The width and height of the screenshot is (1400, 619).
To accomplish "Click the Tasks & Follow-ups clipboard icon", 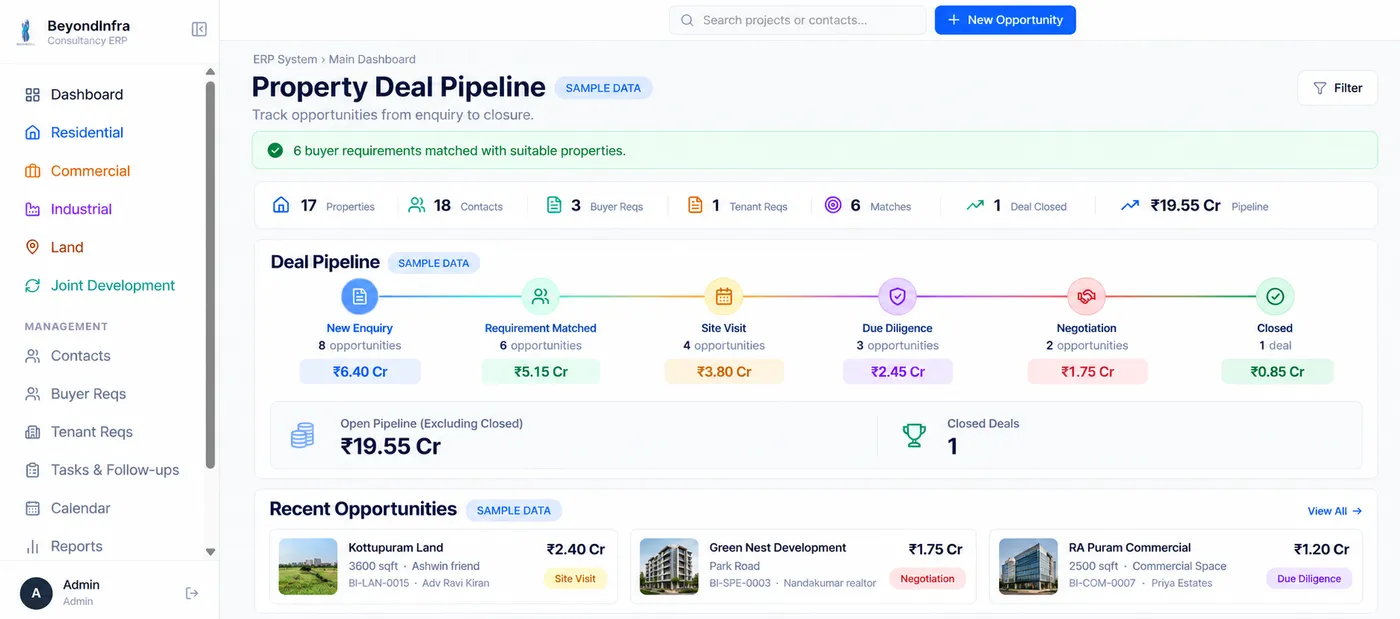I will coord(32,470).
